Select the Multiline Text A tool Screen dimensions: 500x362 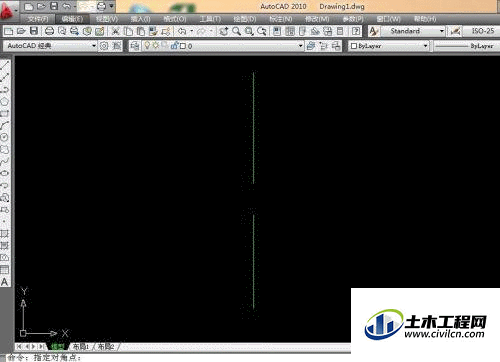(x=5, y=282)
